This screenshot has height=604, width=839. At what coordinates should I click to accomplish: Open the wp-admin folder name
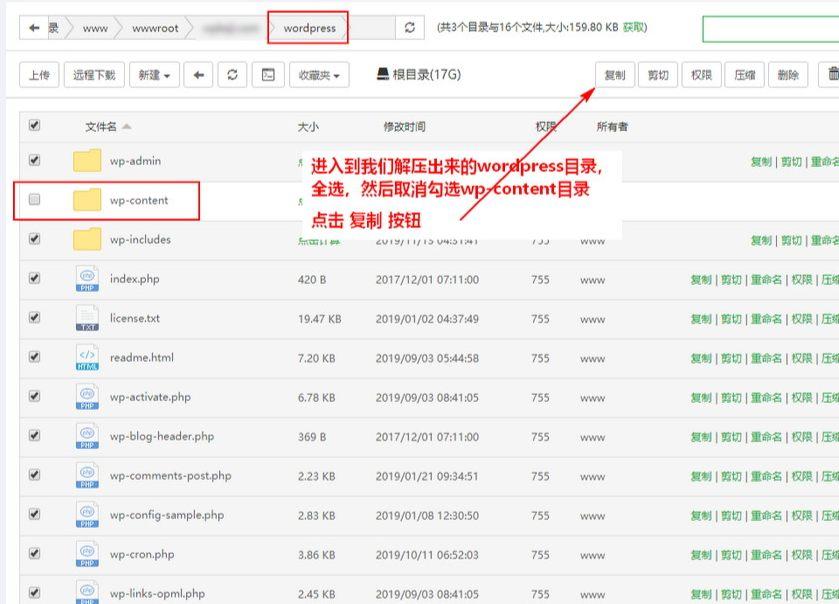point(135,160)
